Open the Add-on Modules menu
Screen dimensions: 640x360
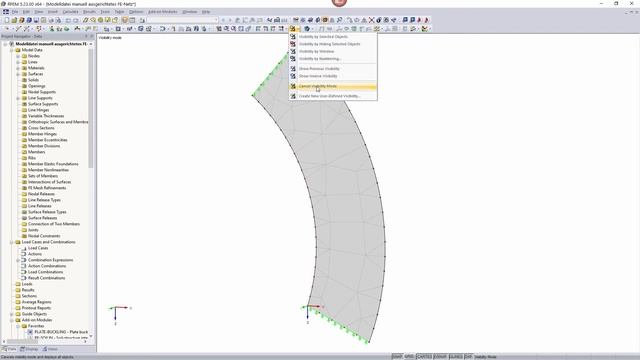(162, 12)
